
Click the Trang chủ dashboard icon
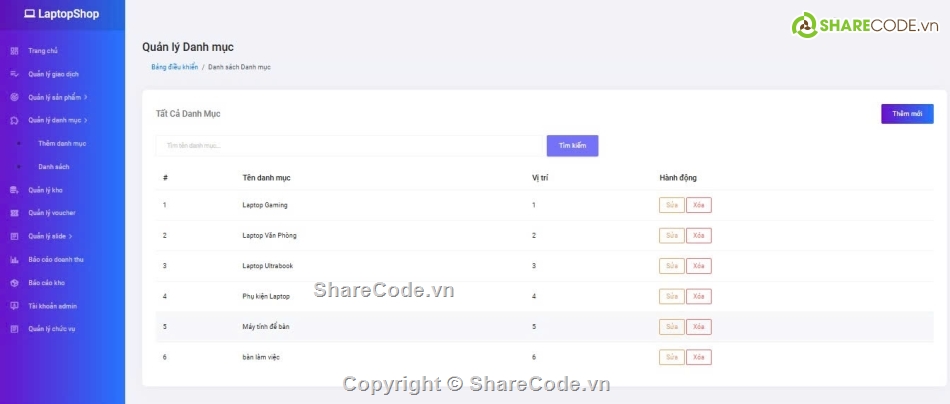tap(15, 51)
